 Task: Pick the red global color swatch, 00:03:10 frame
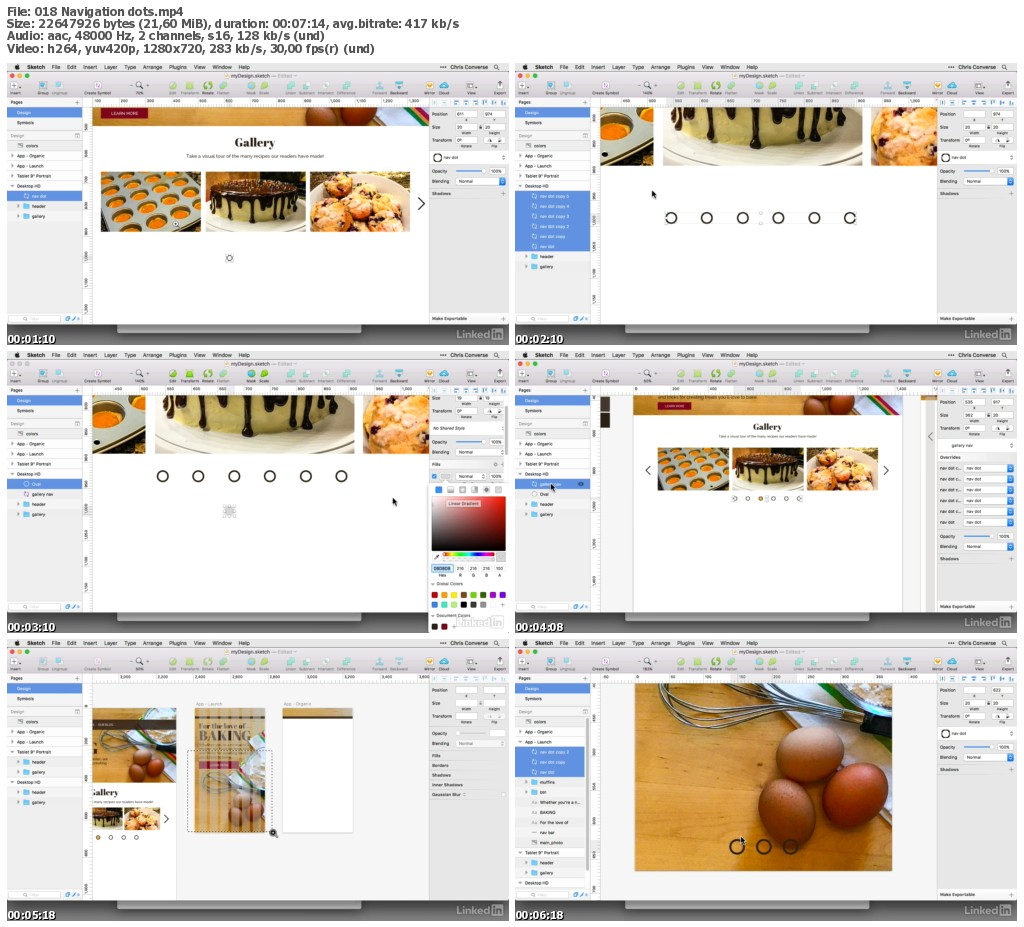point(435,595)
